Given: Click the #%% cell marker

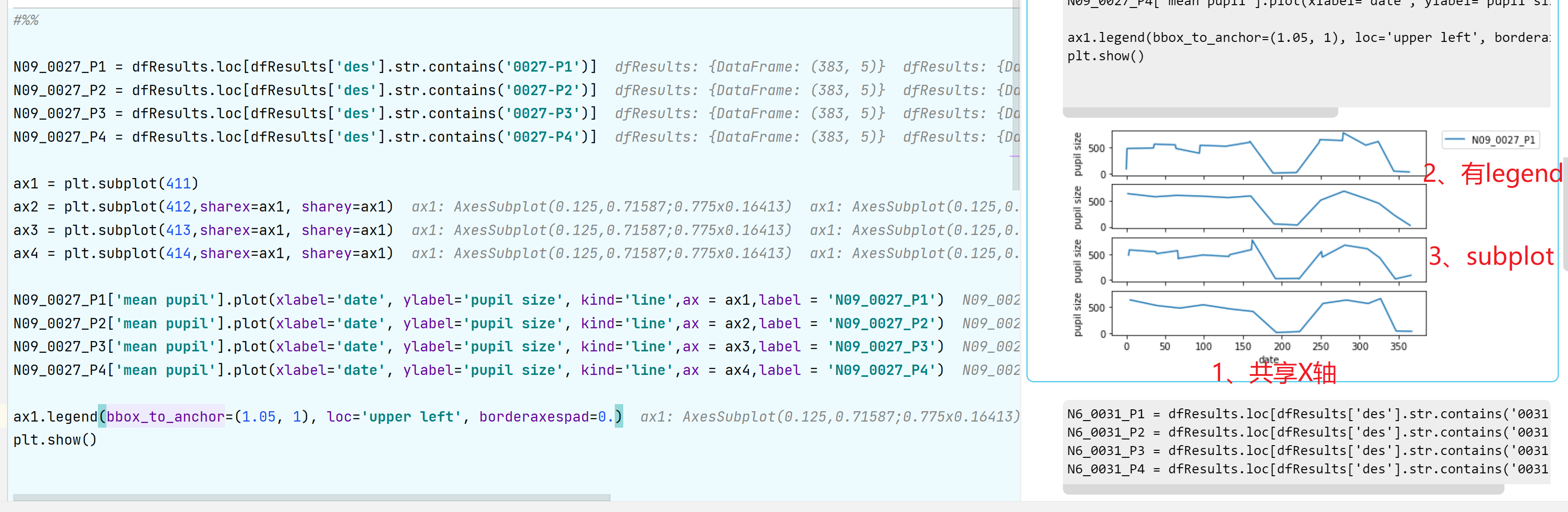Looking at the screenshot, I should (x=26, y=20).
